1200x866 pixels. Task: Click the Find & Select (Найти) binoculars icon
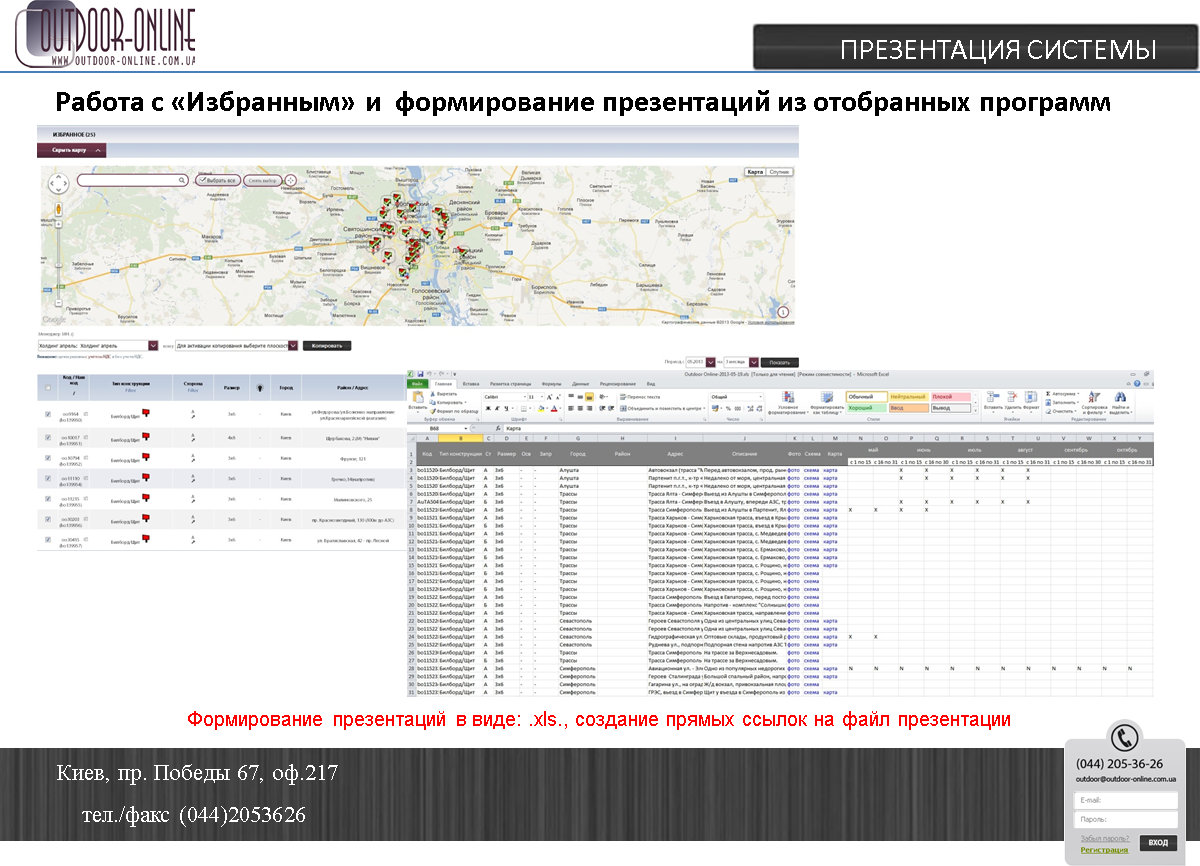click(1120, 398)
